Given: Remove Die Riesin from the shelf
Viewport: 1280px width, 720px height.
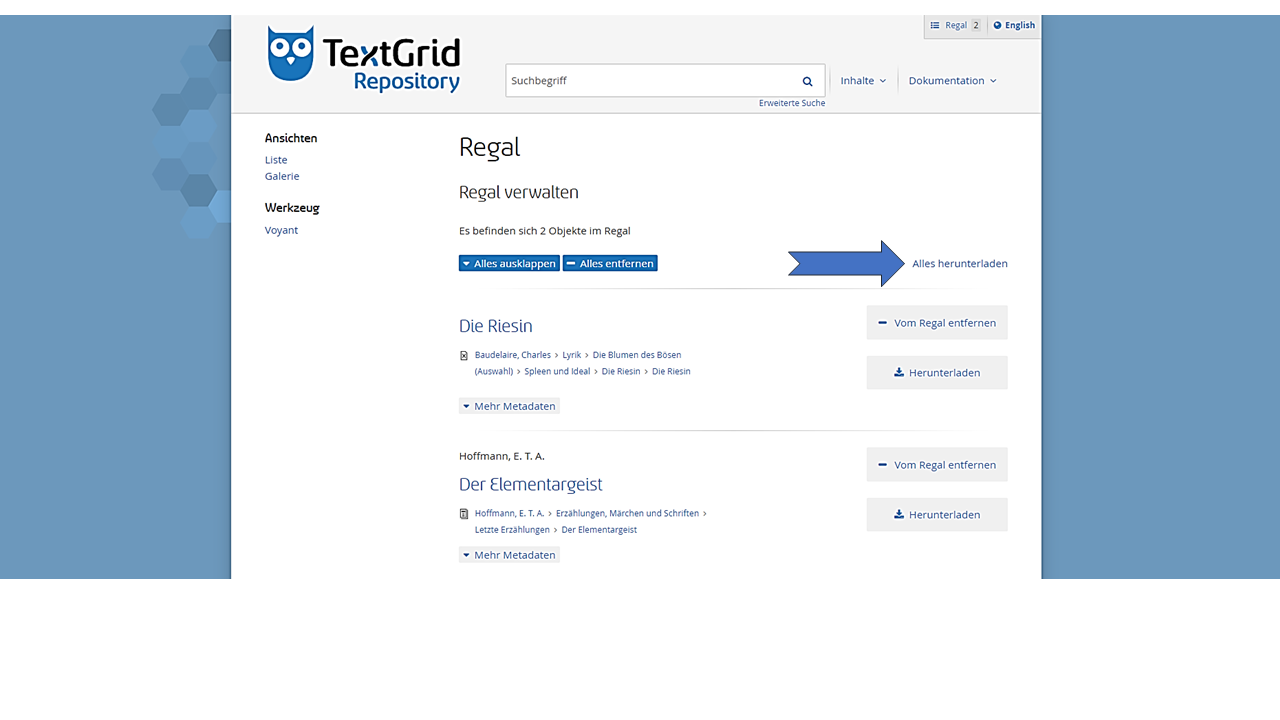Looking at the screenshot, I should tap(937, 323).
